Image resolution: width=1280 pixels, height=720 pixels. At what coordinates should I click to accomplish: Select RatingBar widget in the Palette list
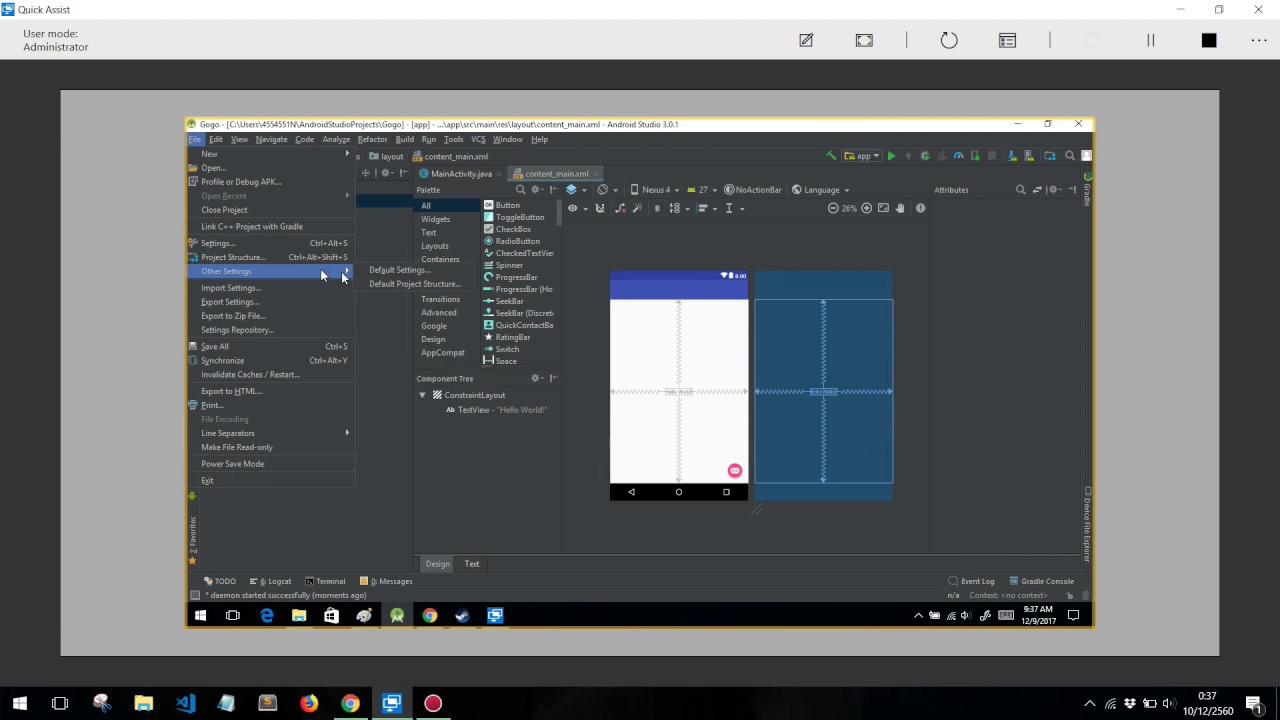pos(512,337)
